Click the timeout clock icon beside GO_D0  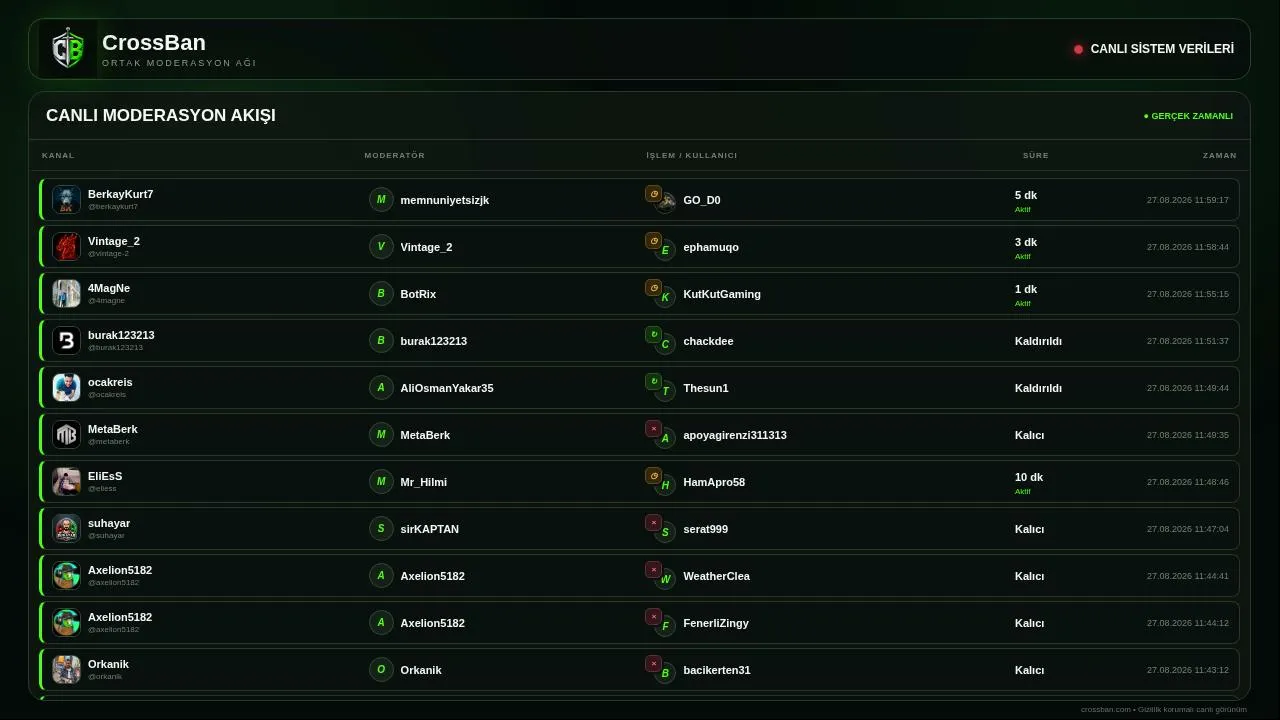(653, 194)
